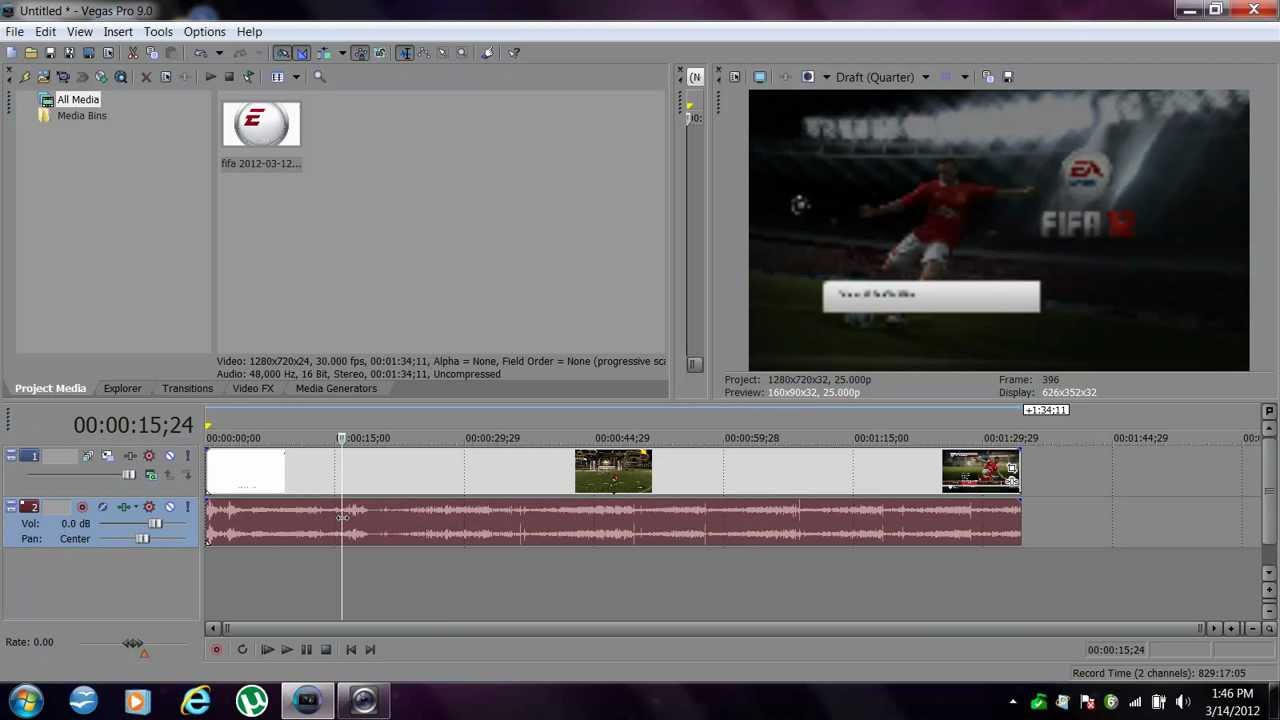Image resolution: width=1280 pixels, height=720 pixels.
Task: Click Start Preview play icon in Project Media
Action: click(211, 77)
